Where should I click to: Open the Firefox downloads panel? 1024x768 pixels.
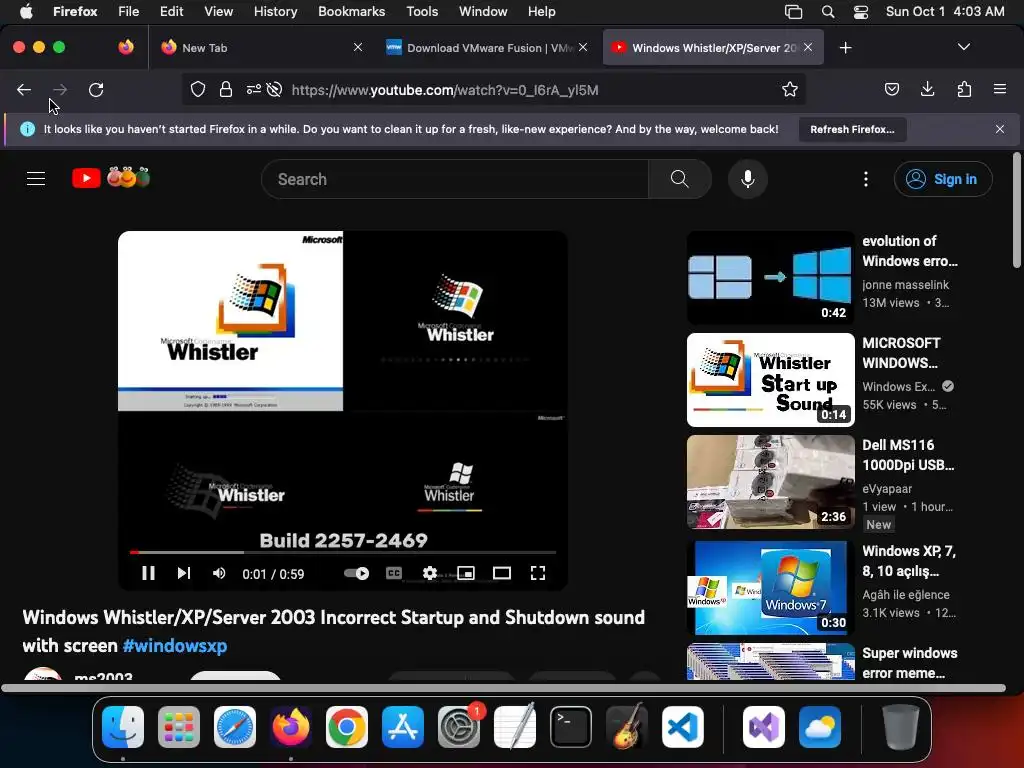tap(927, 89)
